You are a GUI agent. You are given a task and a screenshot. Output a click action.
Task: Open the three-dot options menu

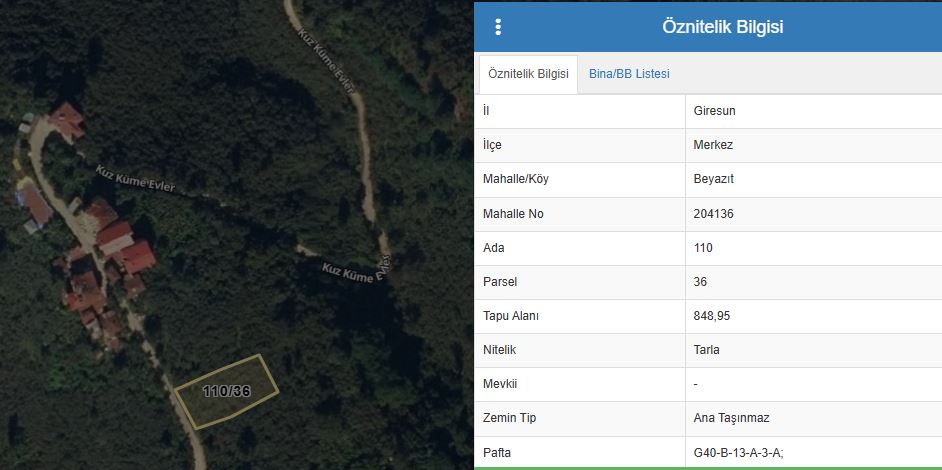coord(498,27)
